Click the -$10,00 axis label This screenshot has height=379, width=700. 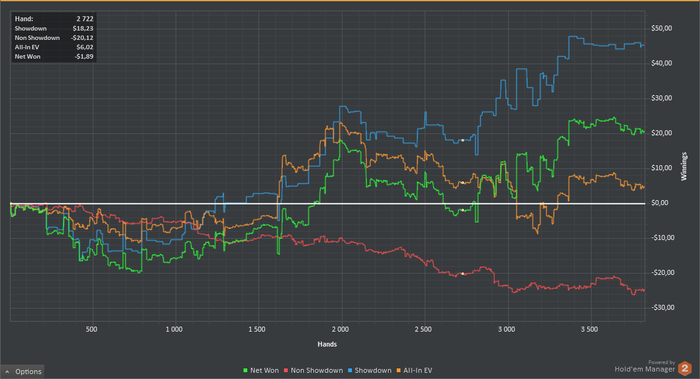(662, 237)
